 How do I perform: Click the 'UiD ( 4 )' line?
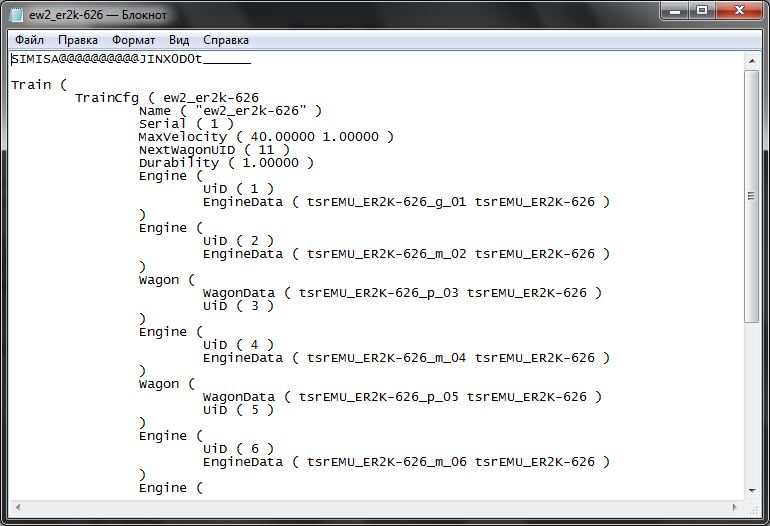point(238,345)
